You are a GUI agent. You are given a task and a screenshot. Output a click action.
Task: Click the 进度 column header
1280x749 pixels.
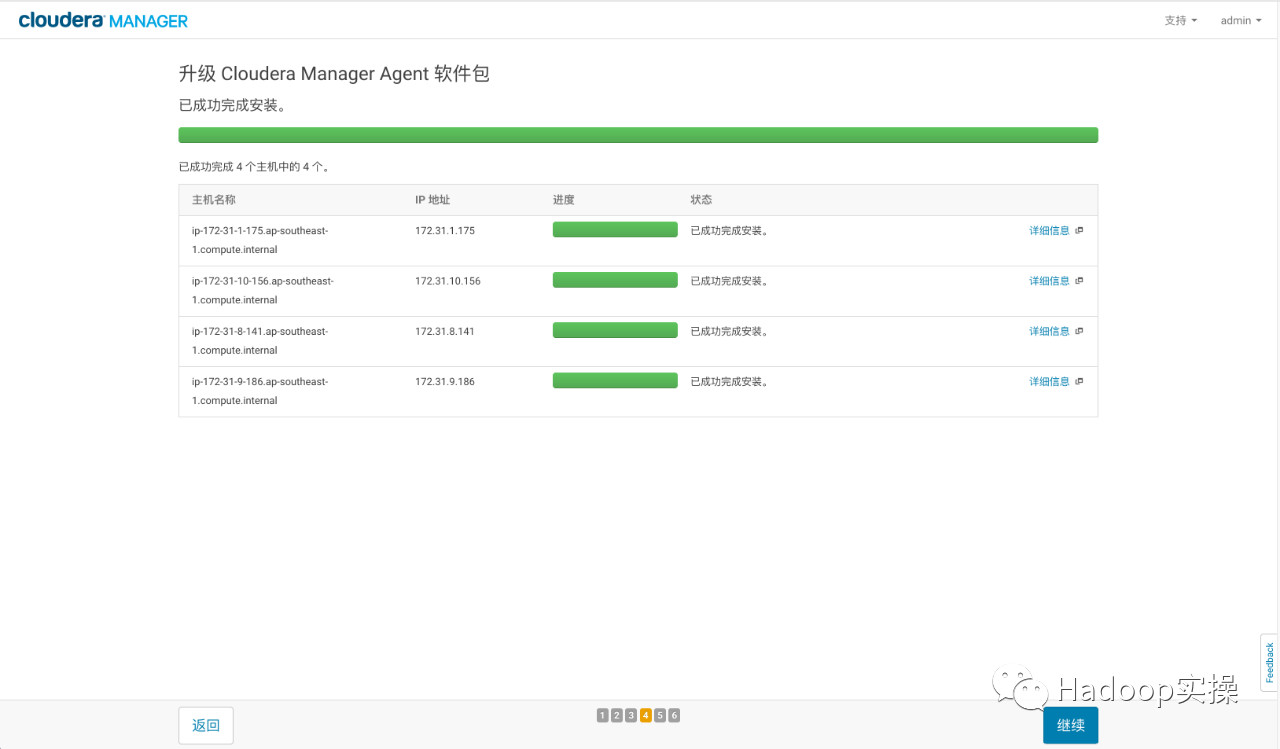(564, 200)
